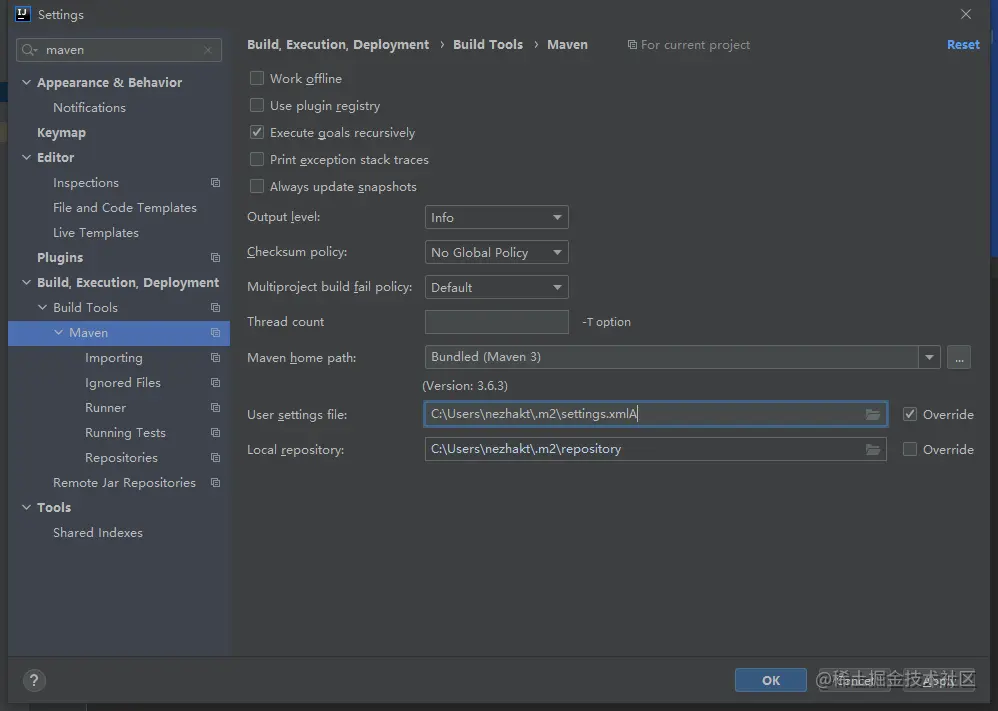Clear the maven search field

(x=208, y=50)
